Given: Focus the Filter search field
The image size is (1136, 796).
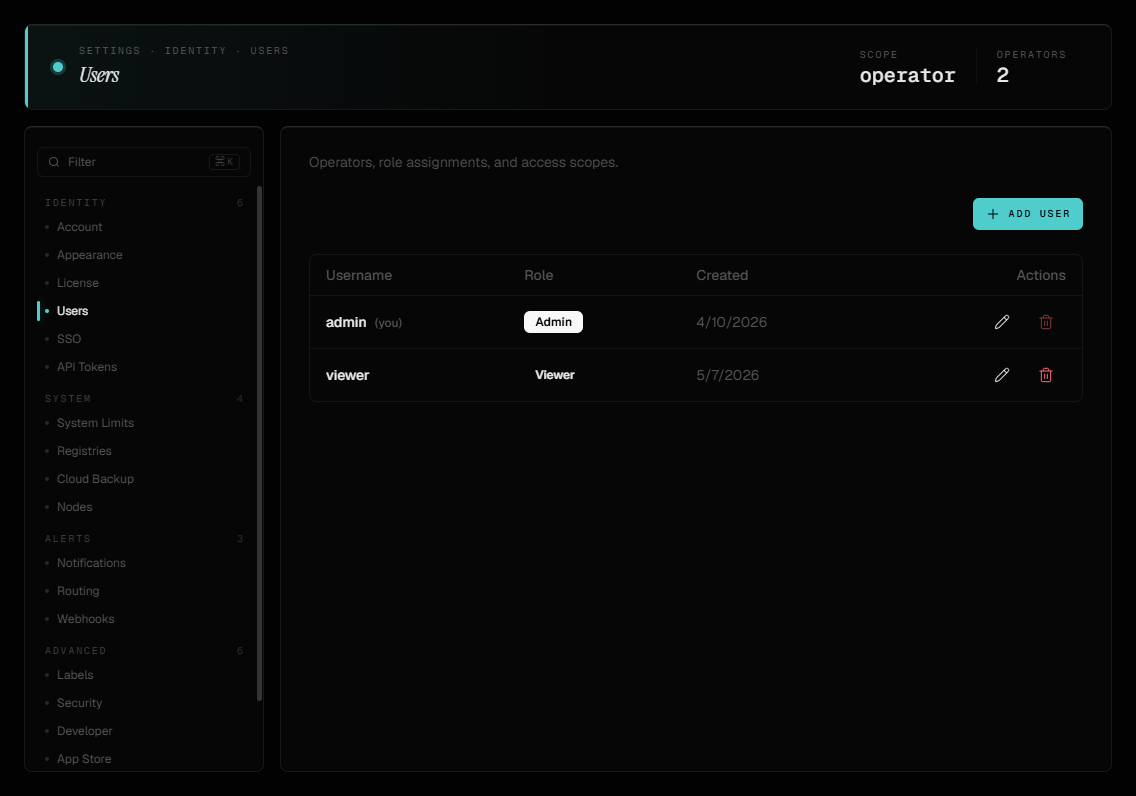Looking at the screenshot, I should click(x=143, y=162).
